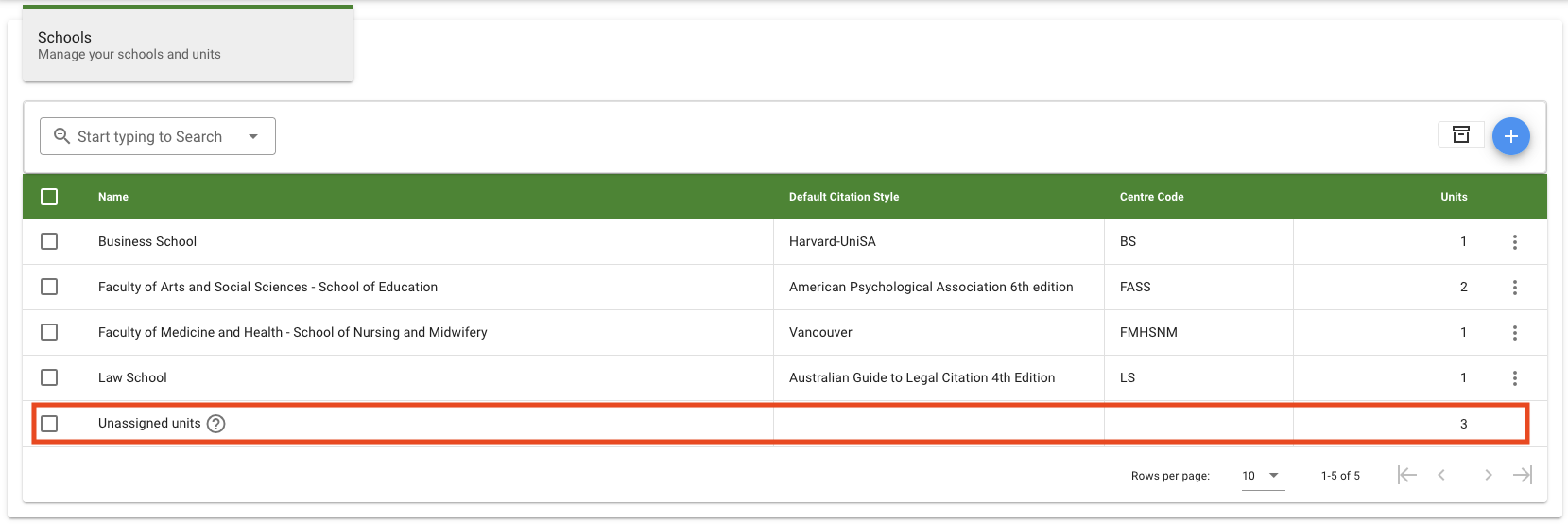Screen dimensions: 1568x525
Task: Open the Law School three-dot menu
Action: click(1514, 378)
